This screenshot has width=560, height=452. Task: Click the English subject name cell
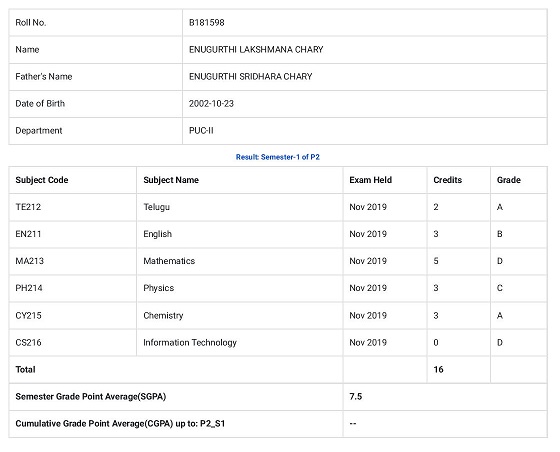(240, 234)
